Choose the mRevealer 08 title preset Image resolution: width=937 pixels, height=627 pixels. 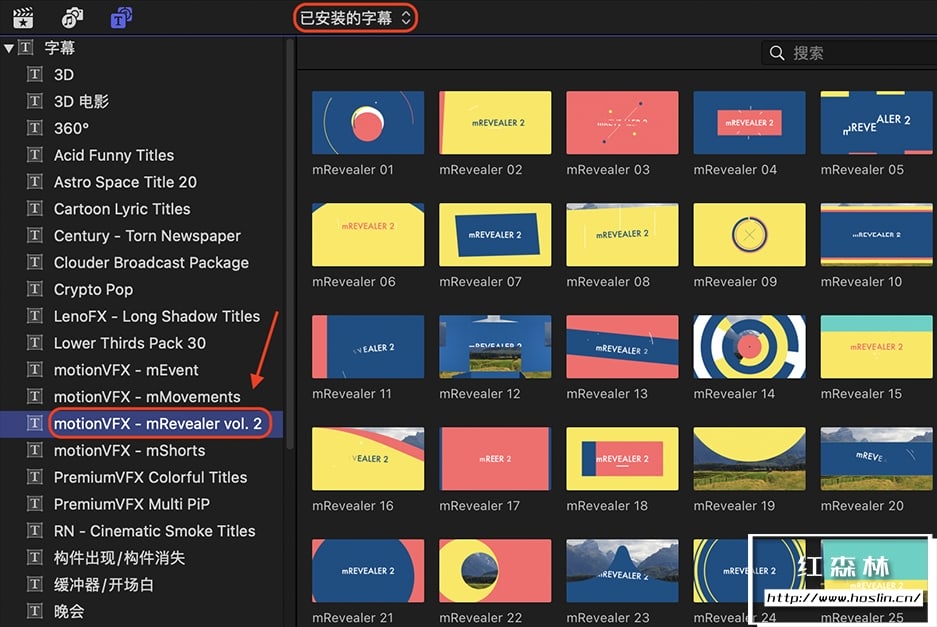tap(622, 235)
